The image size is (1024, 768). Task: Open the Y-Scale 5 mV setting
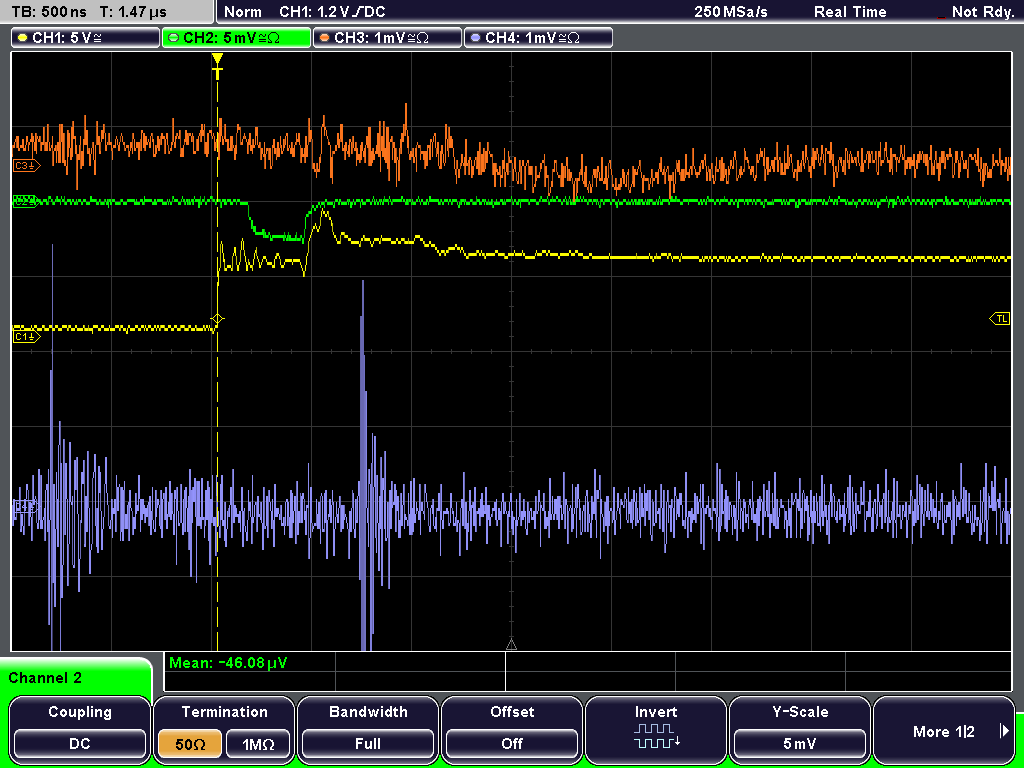799,743
